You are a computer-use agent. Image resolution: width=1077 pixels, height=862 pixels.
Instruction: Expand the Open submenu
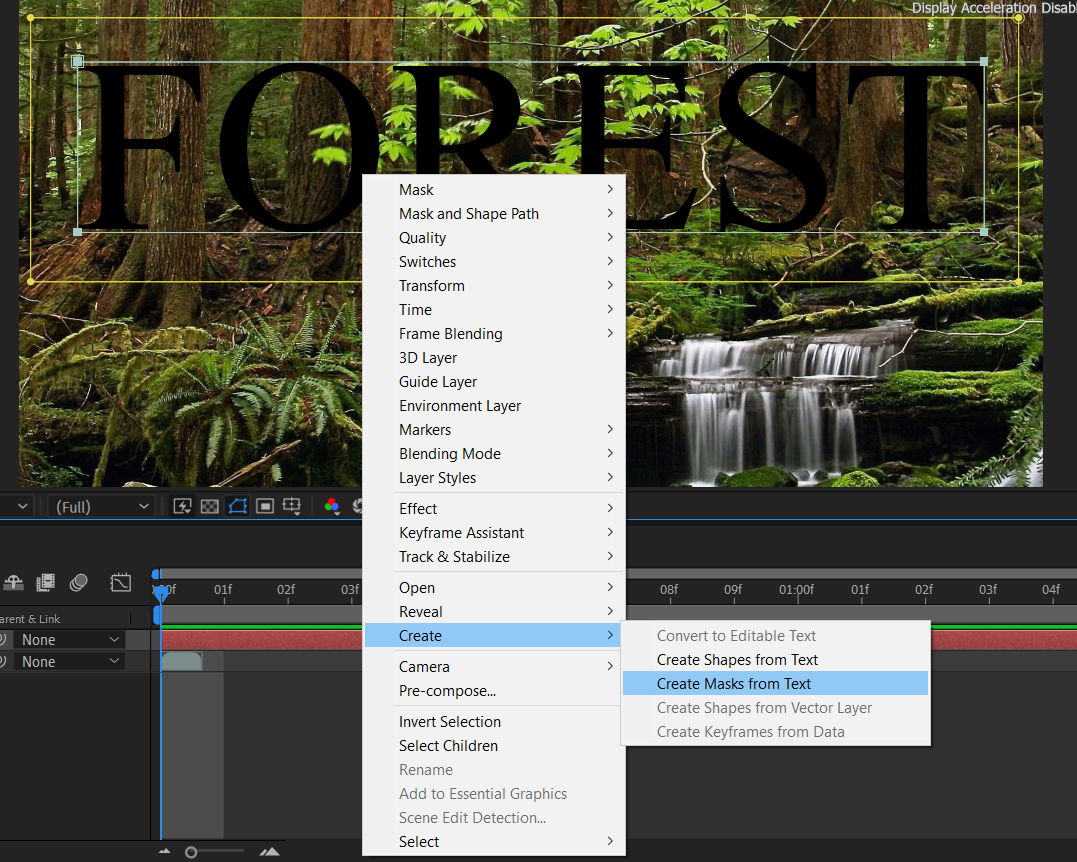coord(494,588)
